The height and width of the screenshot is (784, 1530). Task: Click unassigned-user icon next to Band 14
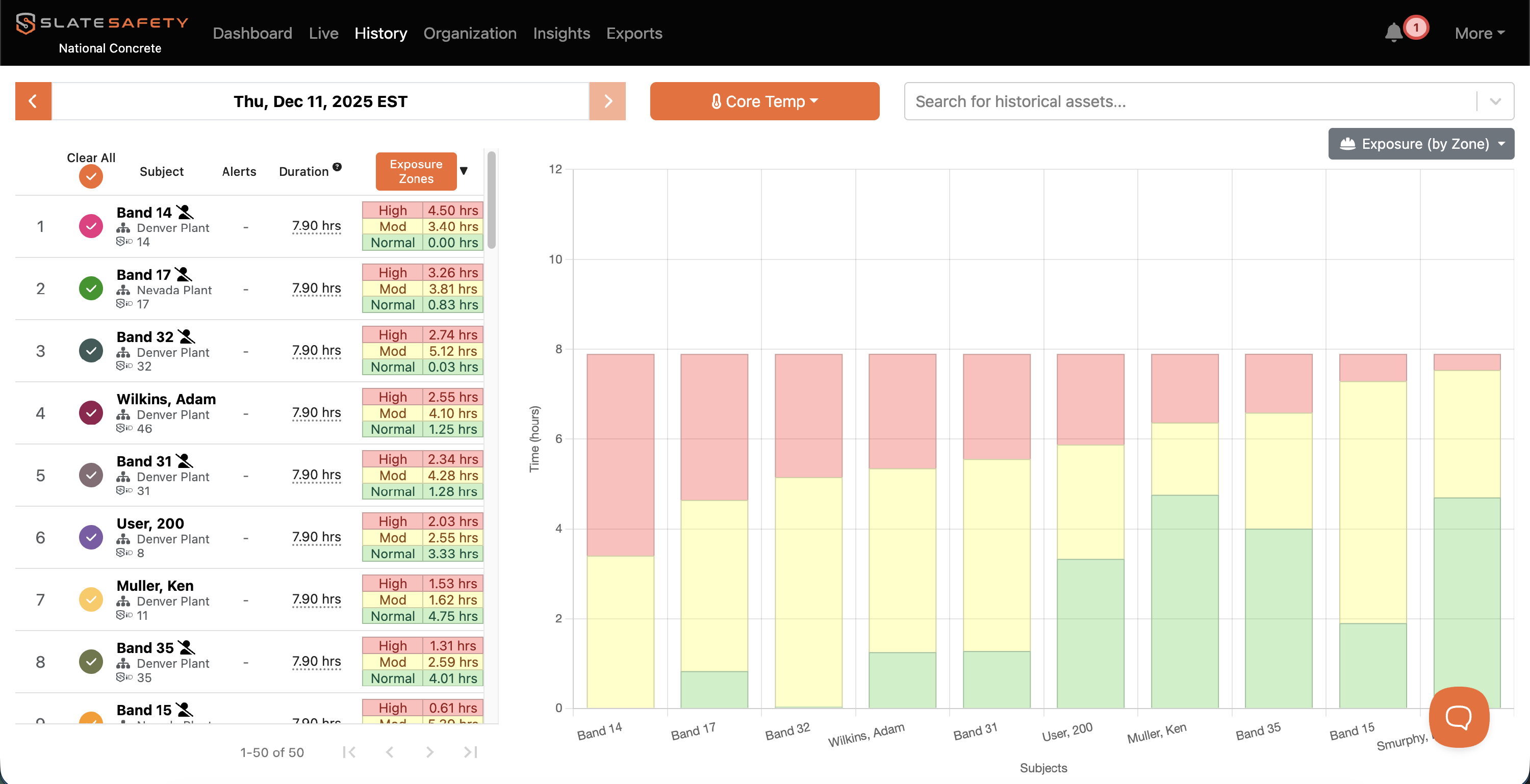pyautogui.click(x=185, y=212)
